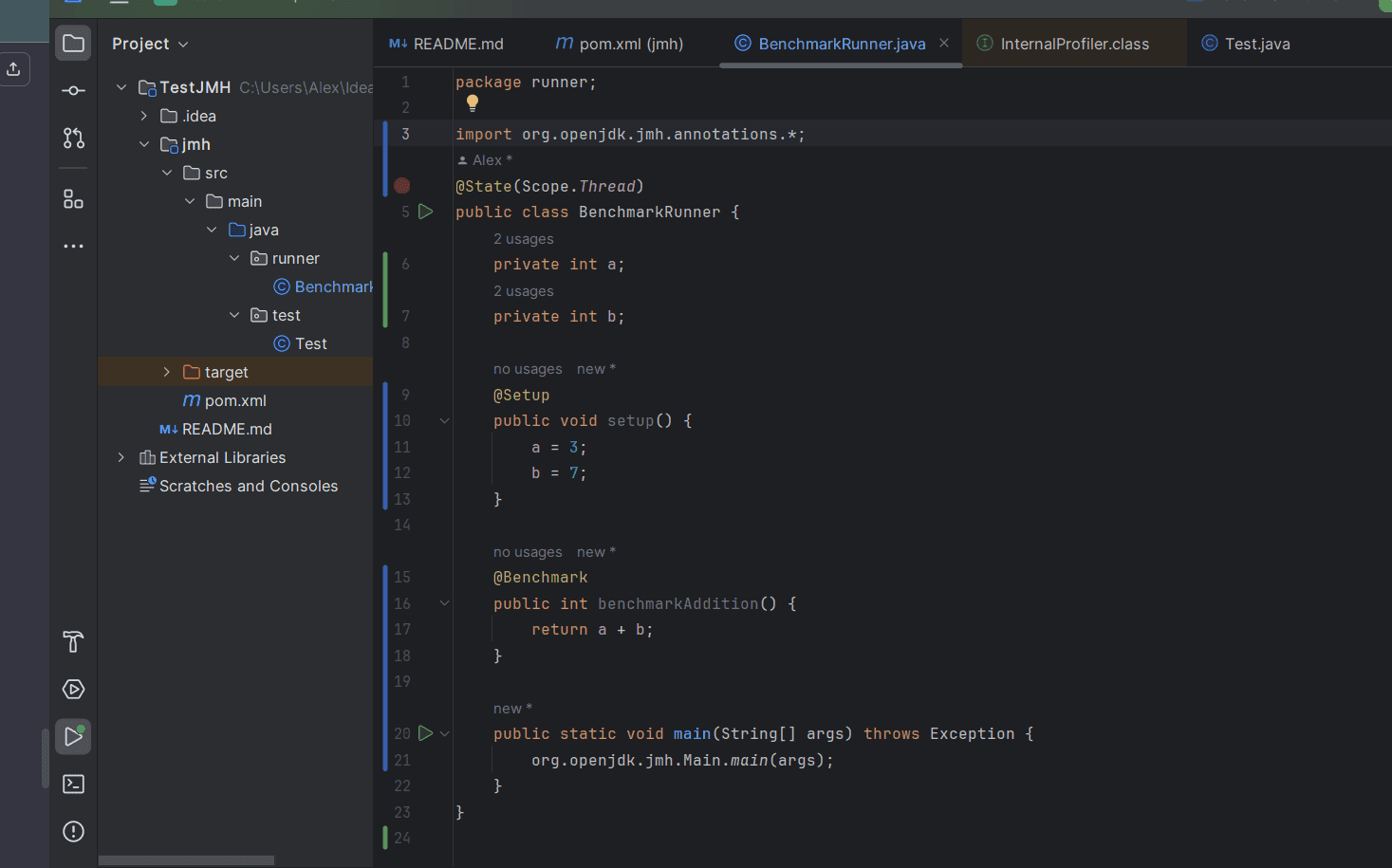The width and height of the screenshot is (1392, 868).
Task: Fold the setup() method in gutter
Action: [444, 420]
